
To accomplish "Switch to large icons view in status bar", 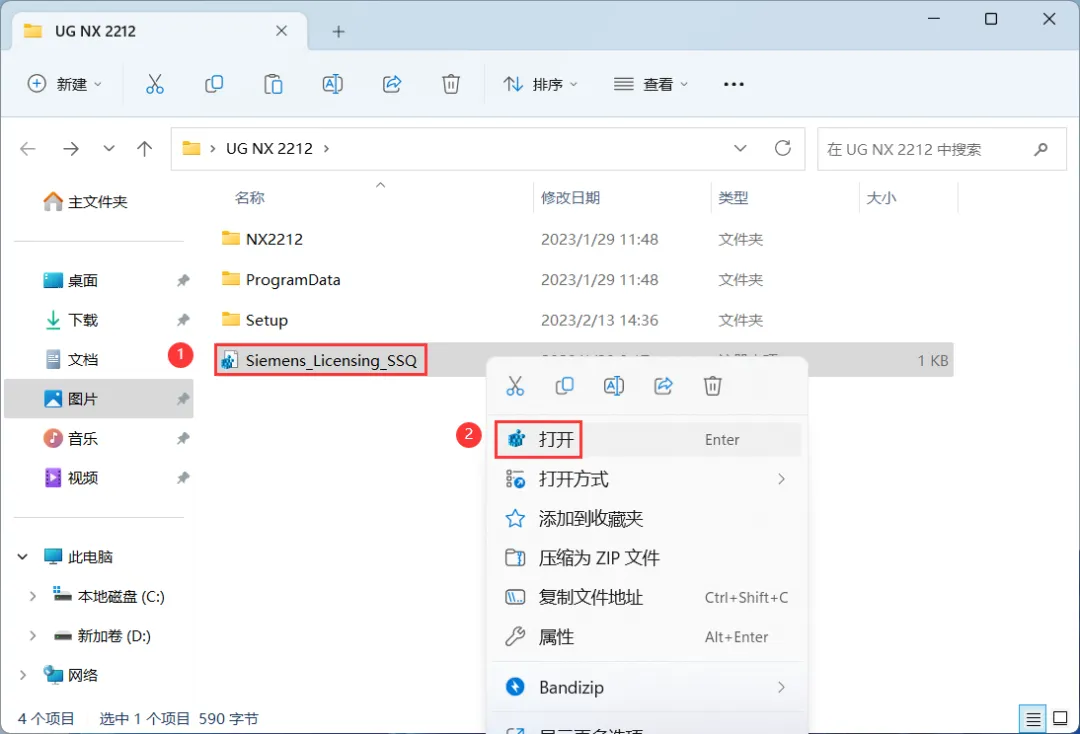I will (x=1061, y=719).
